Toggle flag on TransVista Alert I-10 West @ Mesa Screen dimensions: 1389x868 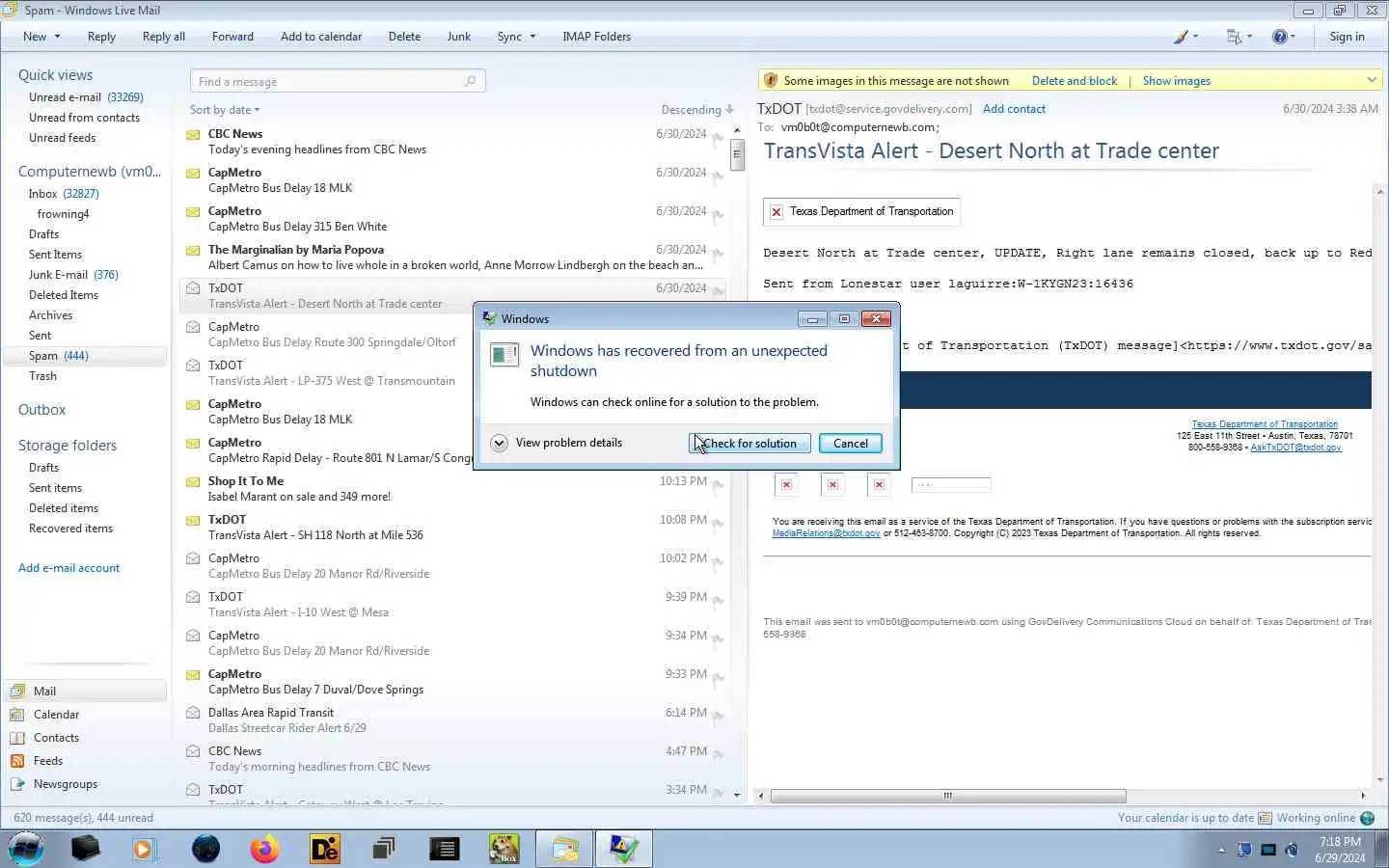718,601
